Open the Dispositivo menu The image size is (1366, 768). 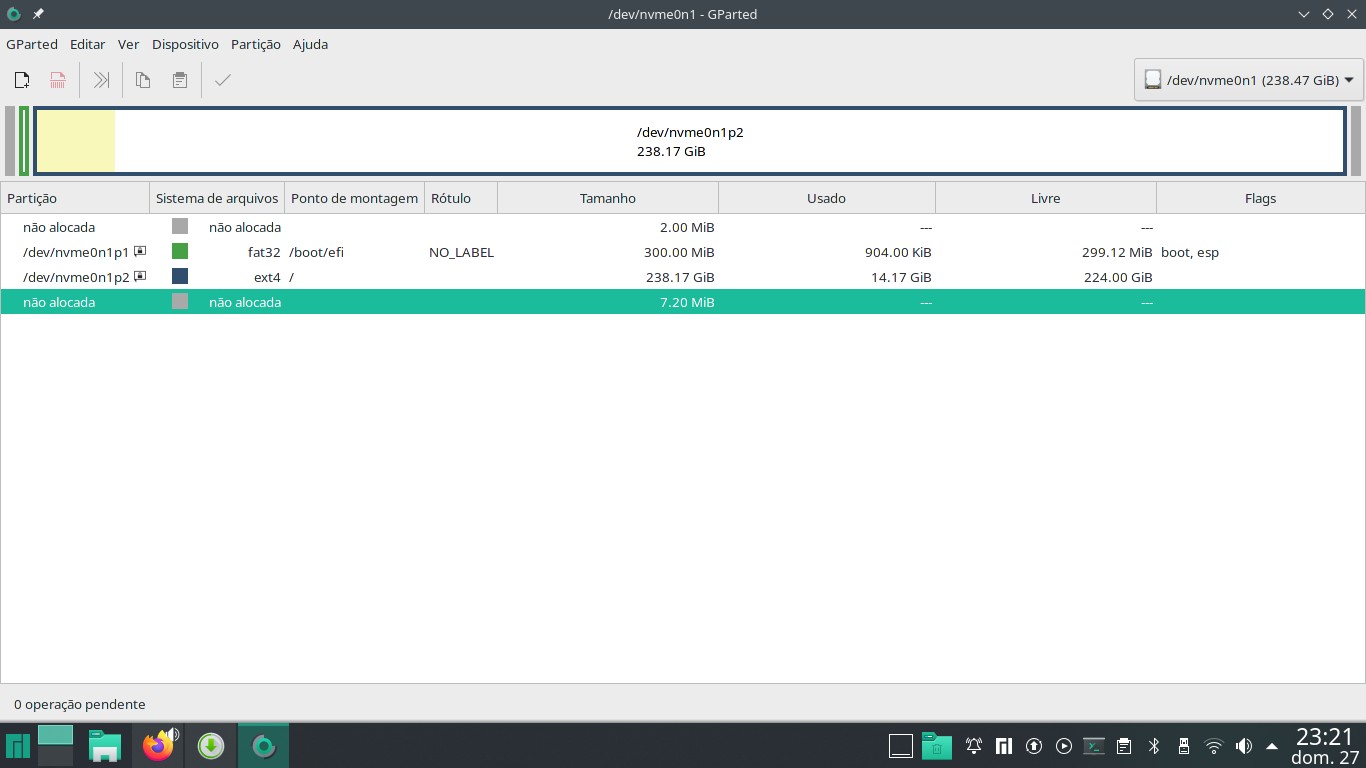[185, 44]
